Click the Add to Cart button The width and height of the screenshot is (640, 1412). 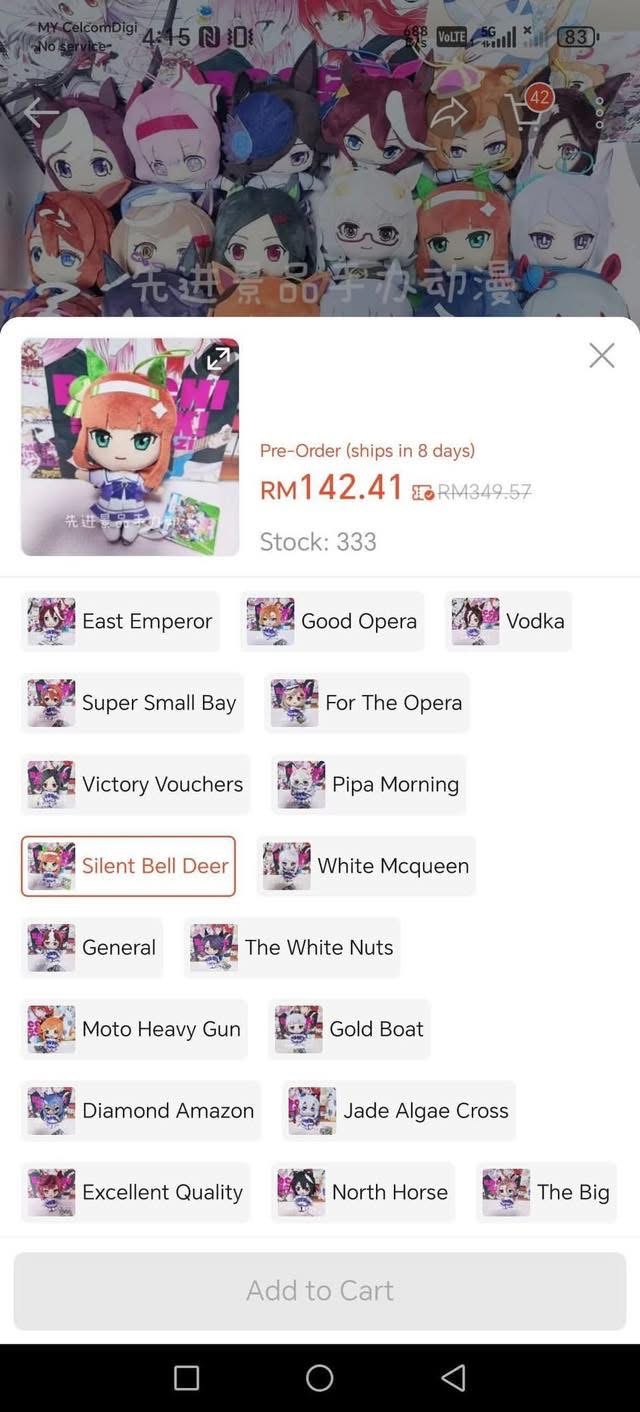coord(320,1291)
